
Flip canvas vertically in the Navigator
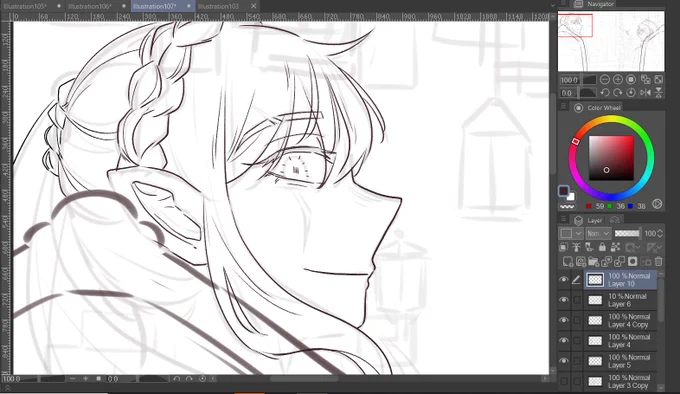659,93
